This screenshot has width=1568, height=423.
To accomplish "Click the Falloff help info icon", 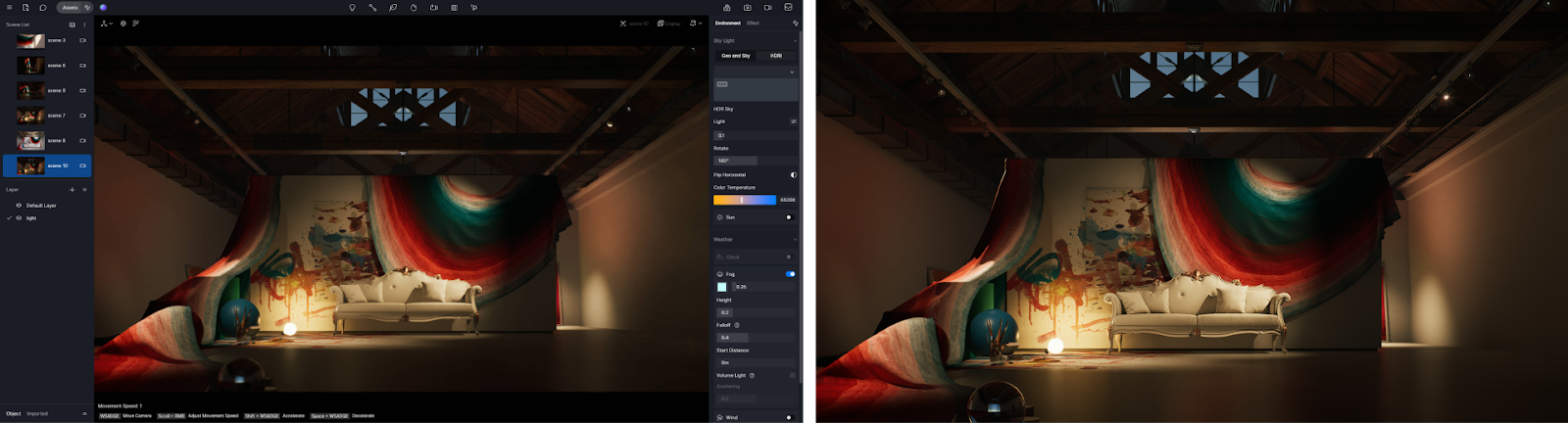I will click(737, 325).
